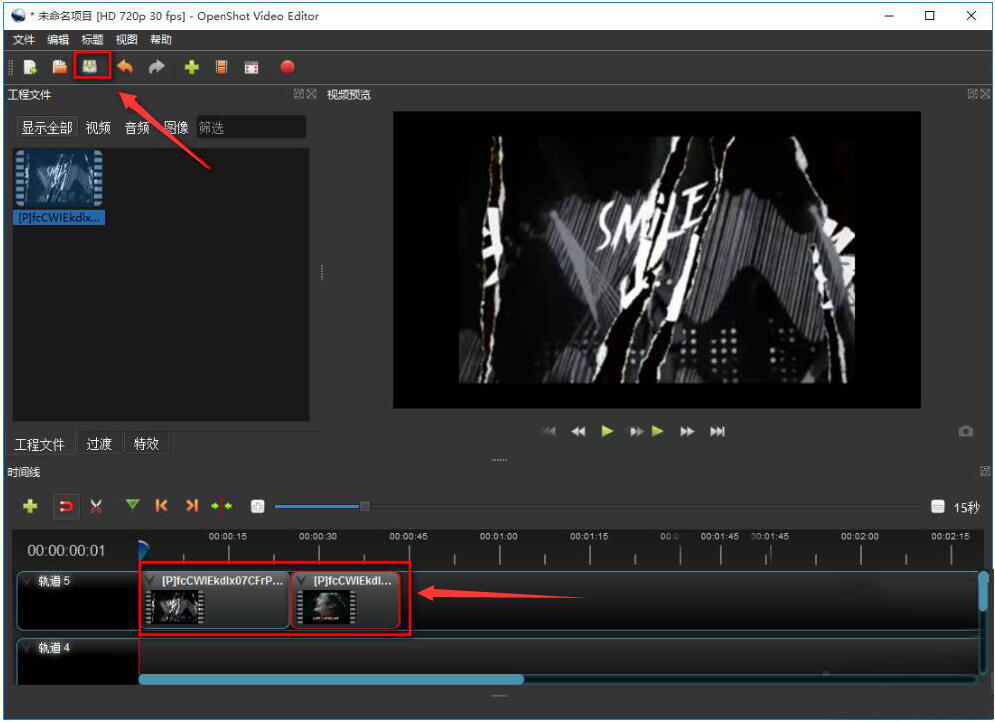Click the camera Save Frame icon
Image resolution: width=995 pixels, height=722 pixels.
point(965,432)
